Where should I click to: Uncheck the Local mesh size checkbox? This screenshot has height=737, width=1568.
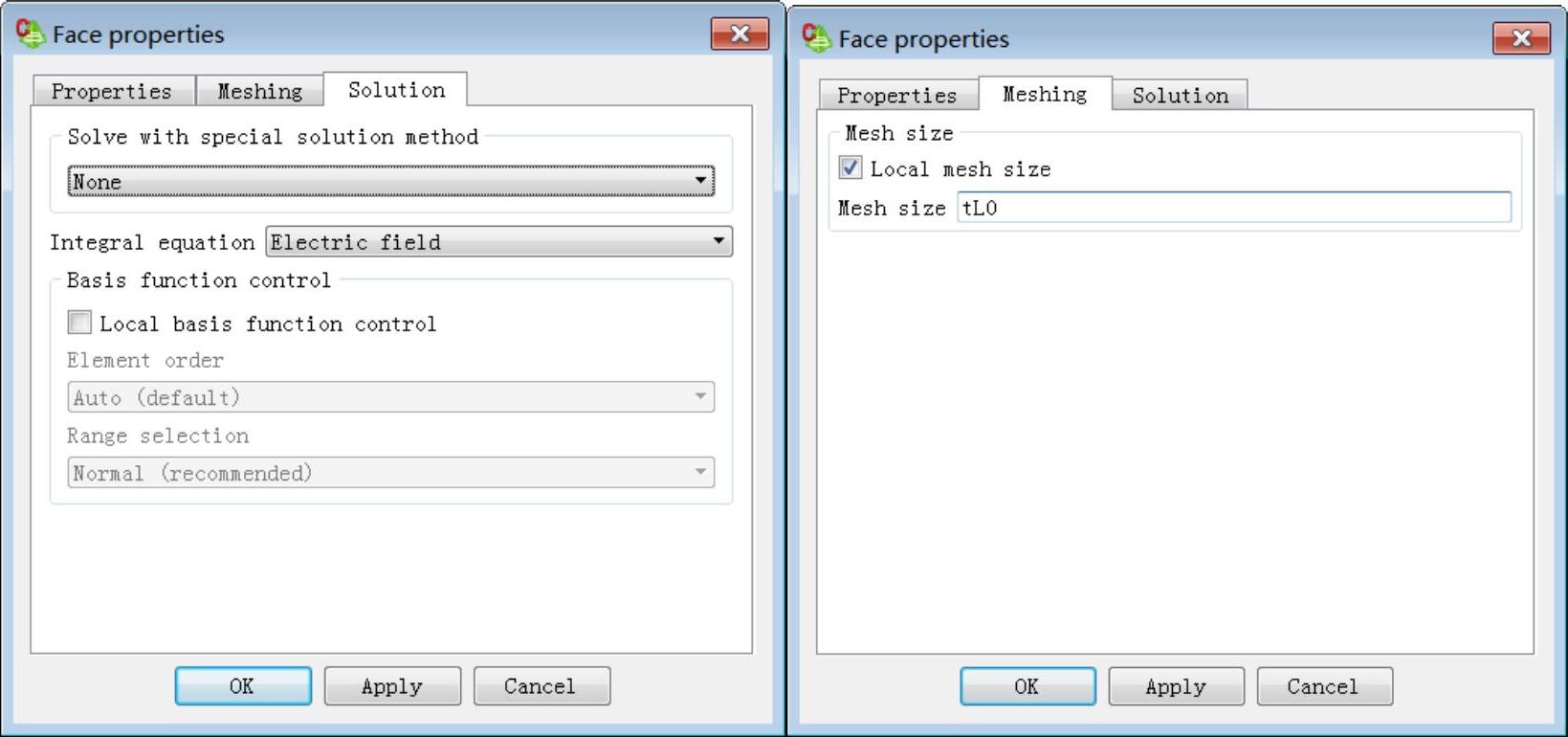pyautogui.click(x=850, y=168)
